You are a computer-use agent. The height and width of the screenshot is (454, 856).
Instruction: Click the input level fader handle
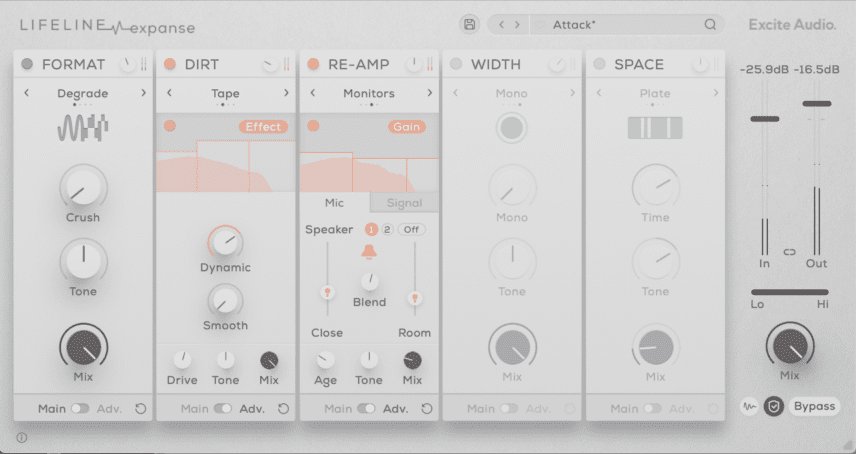click(764, 118)
